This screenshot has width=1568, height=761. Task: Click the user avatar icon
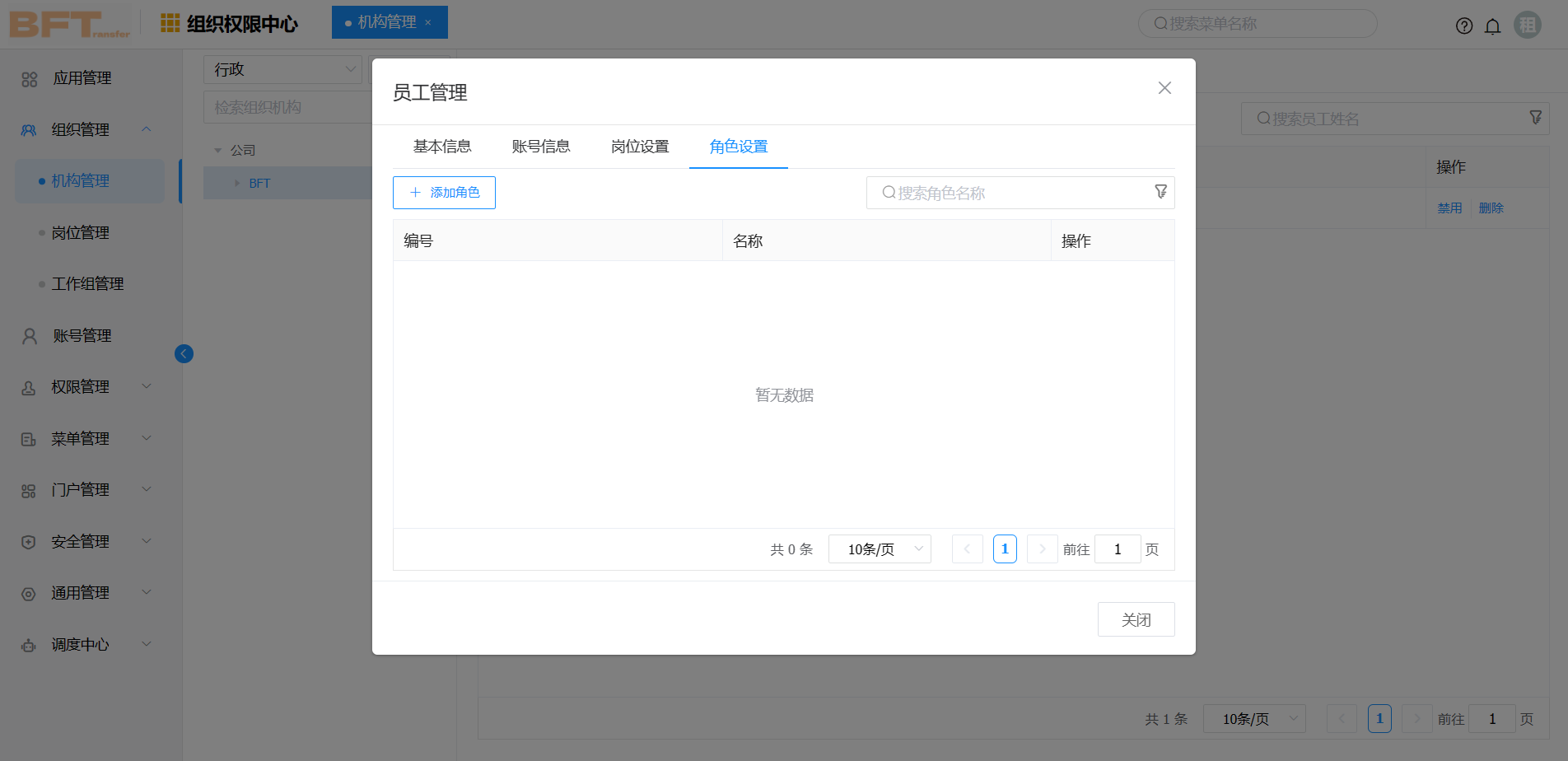1528,25
